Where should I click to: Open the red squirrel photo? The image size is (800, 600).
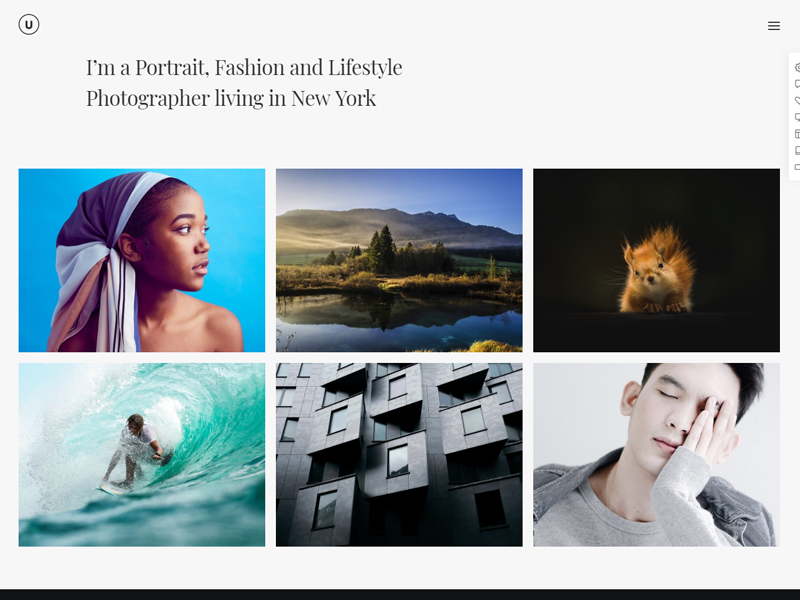[656, 260]
